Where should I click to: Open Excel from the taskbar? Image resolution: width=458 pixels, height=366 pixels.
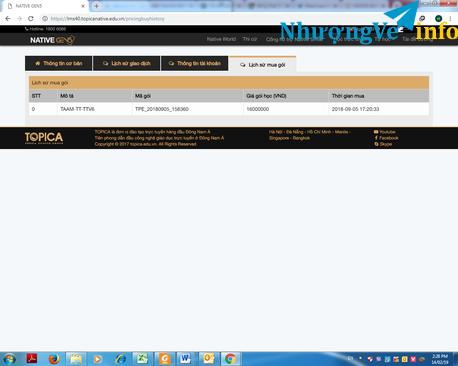[x=142, y=359]
